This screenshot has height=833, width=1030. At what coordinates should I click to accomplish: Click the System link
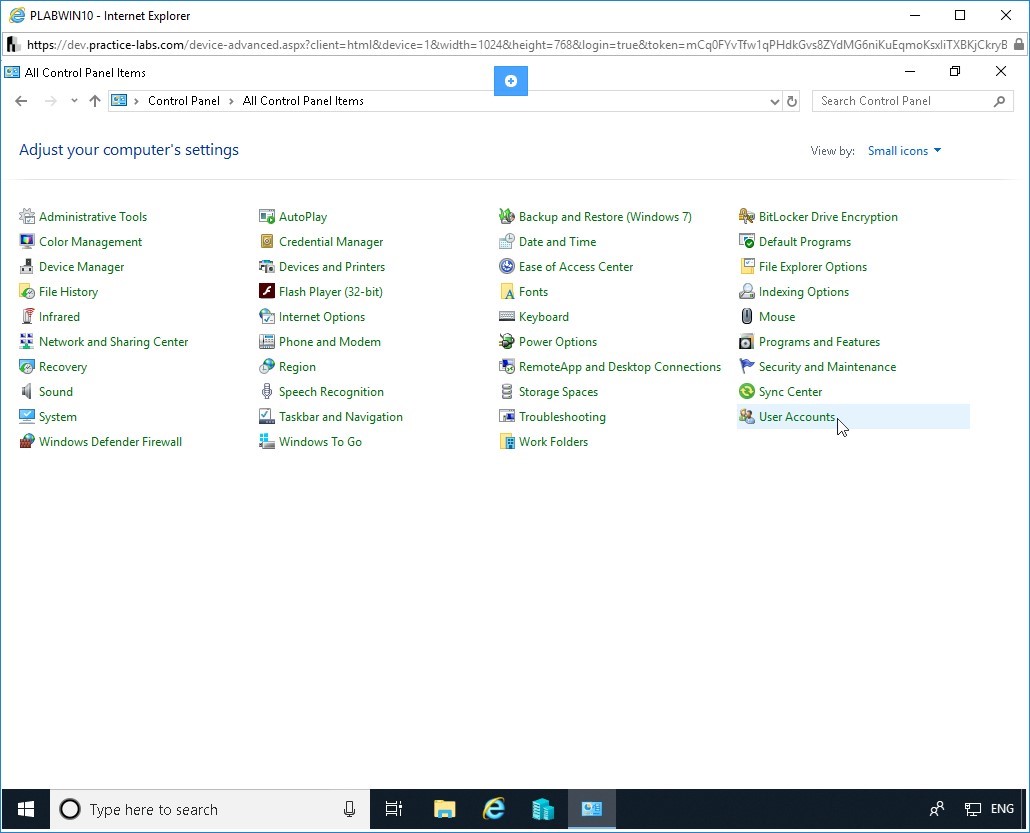pos(58,416)
